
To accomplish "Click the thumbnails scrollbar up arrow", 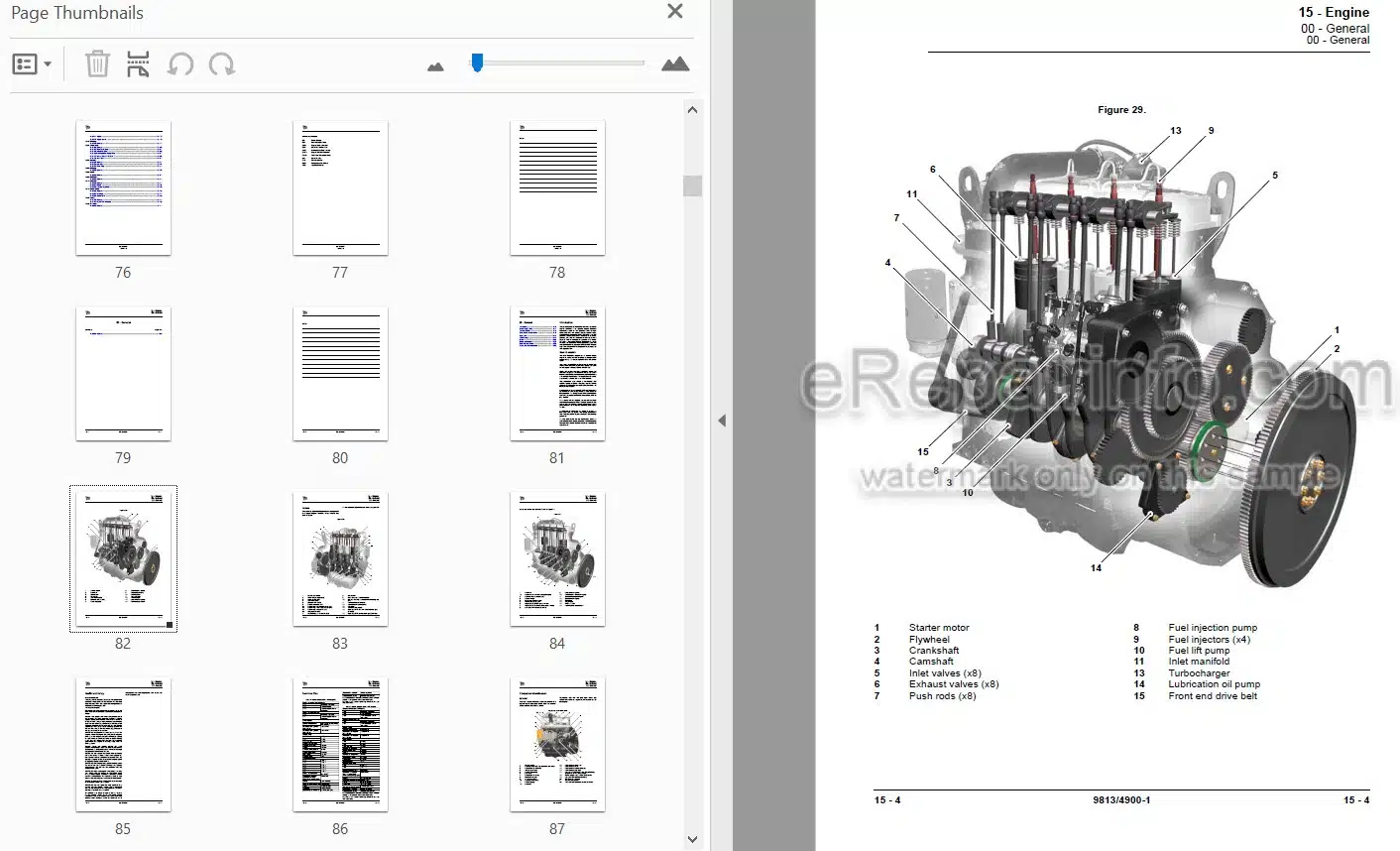I will coord(692,110).
